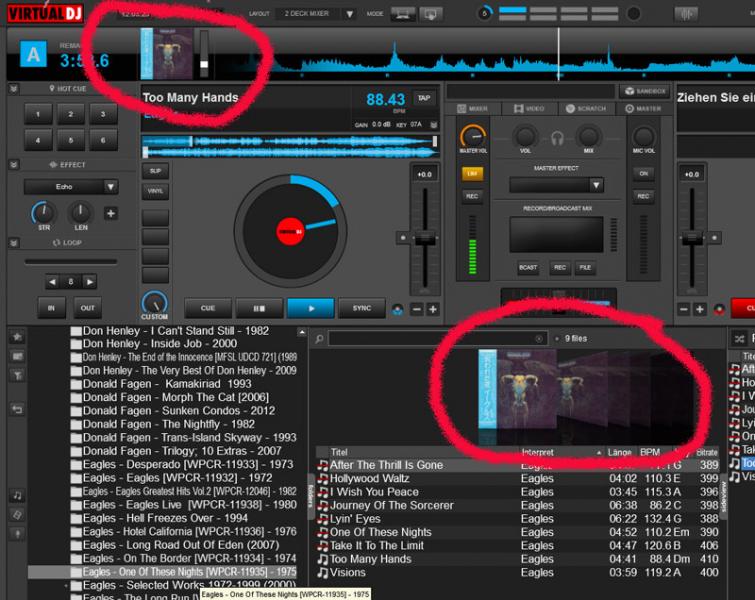755x600 pixels.
Task: Switch to the SCRATCH tab
Action: pos(586,109)
